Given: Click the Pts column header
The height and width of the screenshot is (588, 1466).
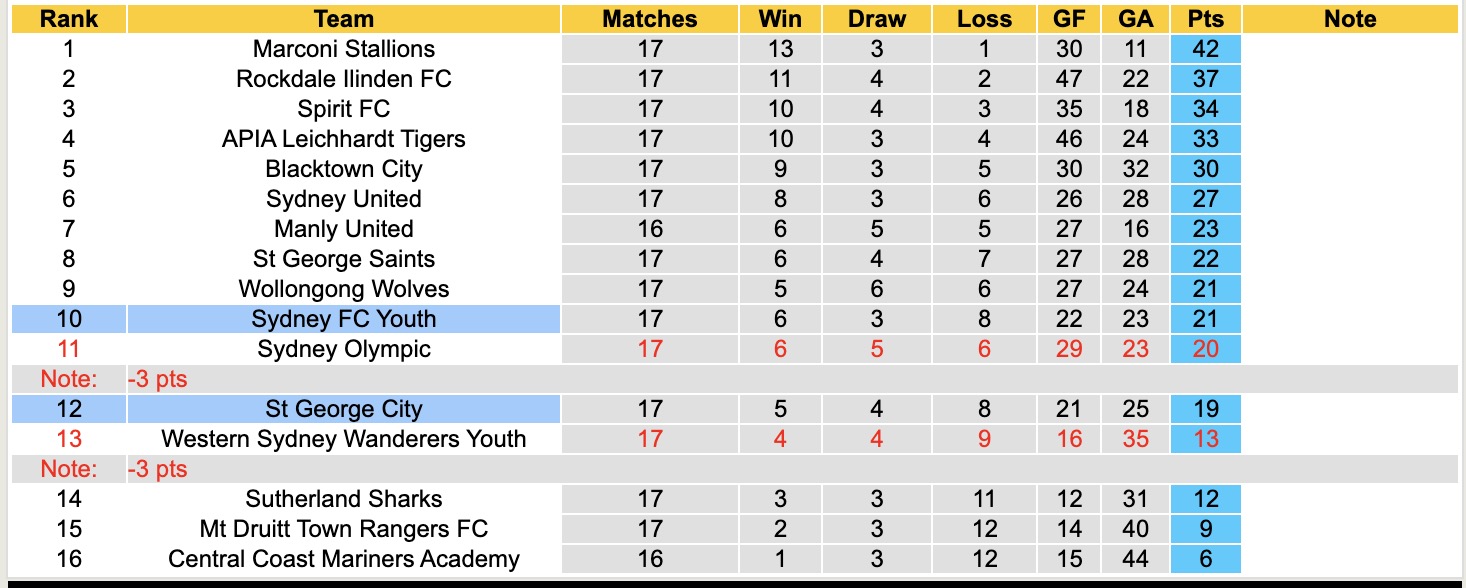Looking at the screenshot, I should coord(1206,19).
